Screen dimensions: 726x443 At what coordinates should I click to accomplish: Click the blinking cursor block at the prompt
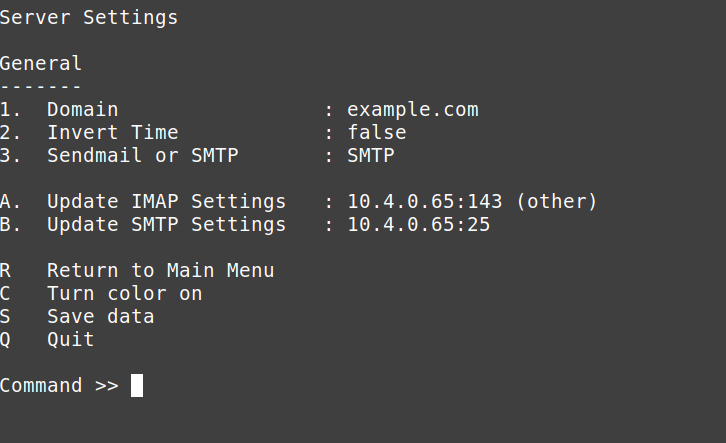[137, 386]
